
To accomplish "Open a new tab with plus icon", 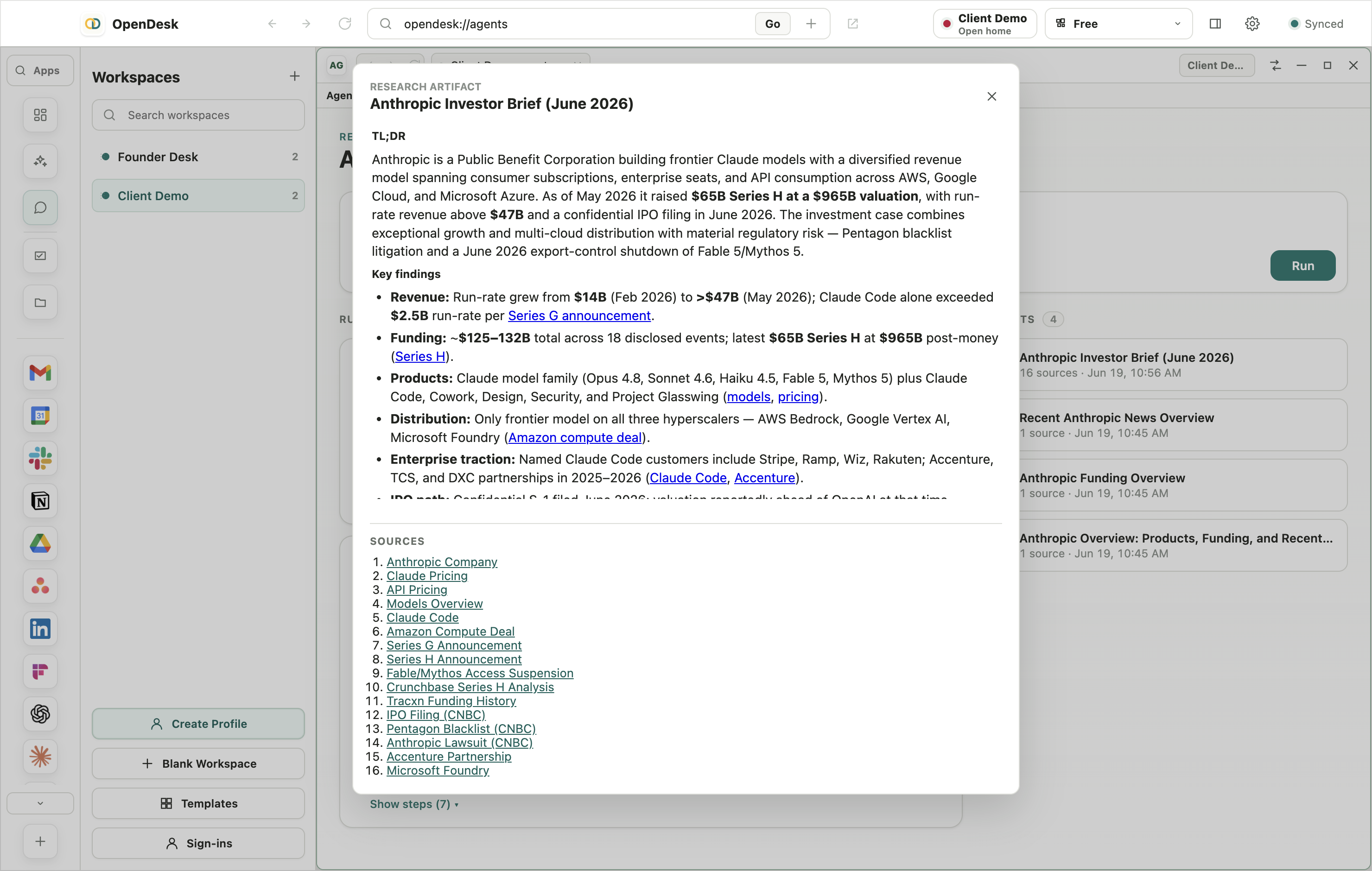I will click(x=811, y=23).
